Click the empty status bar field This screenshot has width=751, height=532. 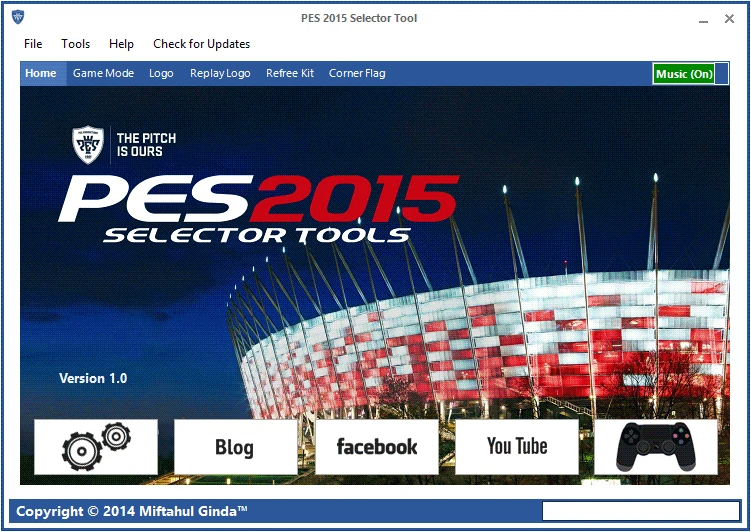[x=641, y=511]
